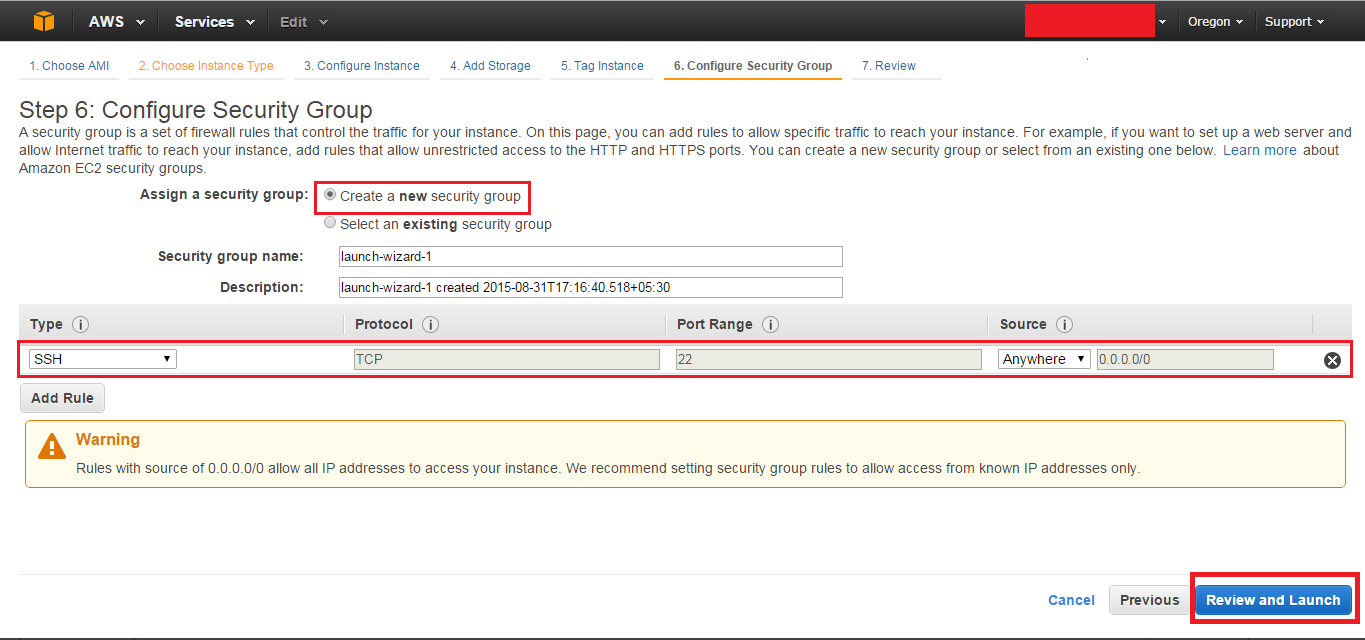Screen dimensions: 1365x640
Task: Click the orange Warning heading text
Action: click(108, 440)
